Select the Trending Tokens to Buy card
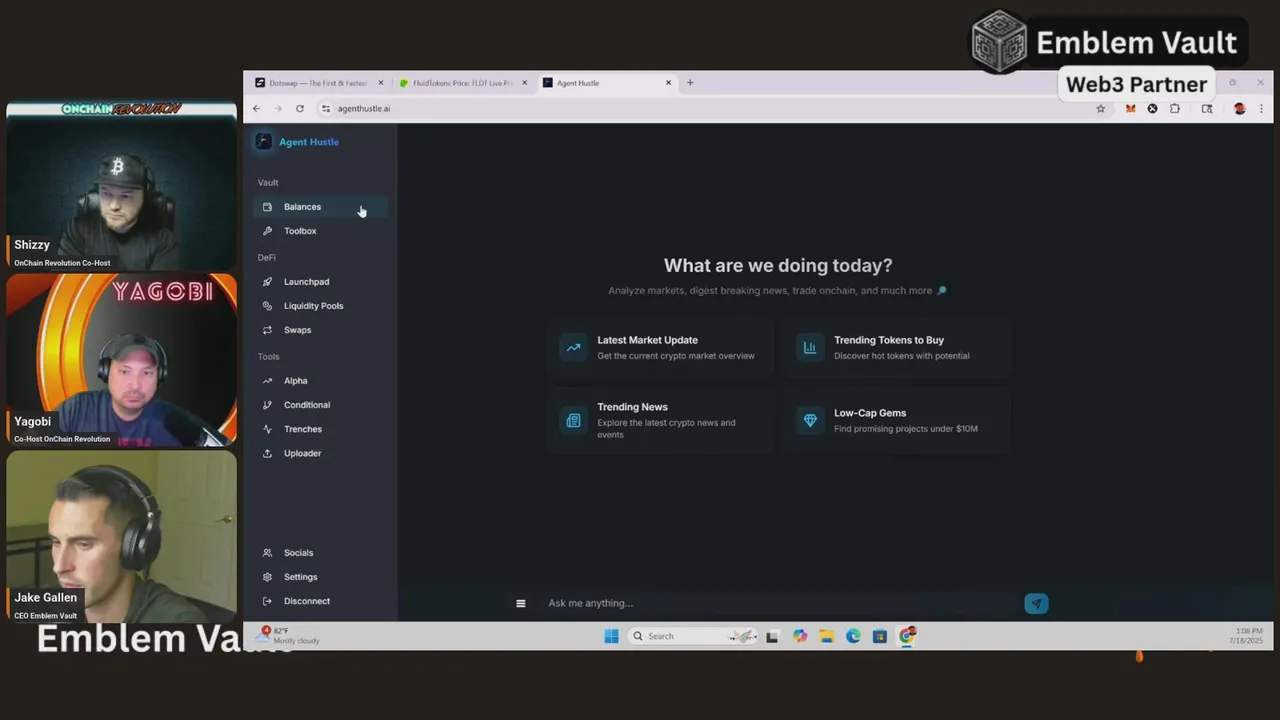 (897, 348)
